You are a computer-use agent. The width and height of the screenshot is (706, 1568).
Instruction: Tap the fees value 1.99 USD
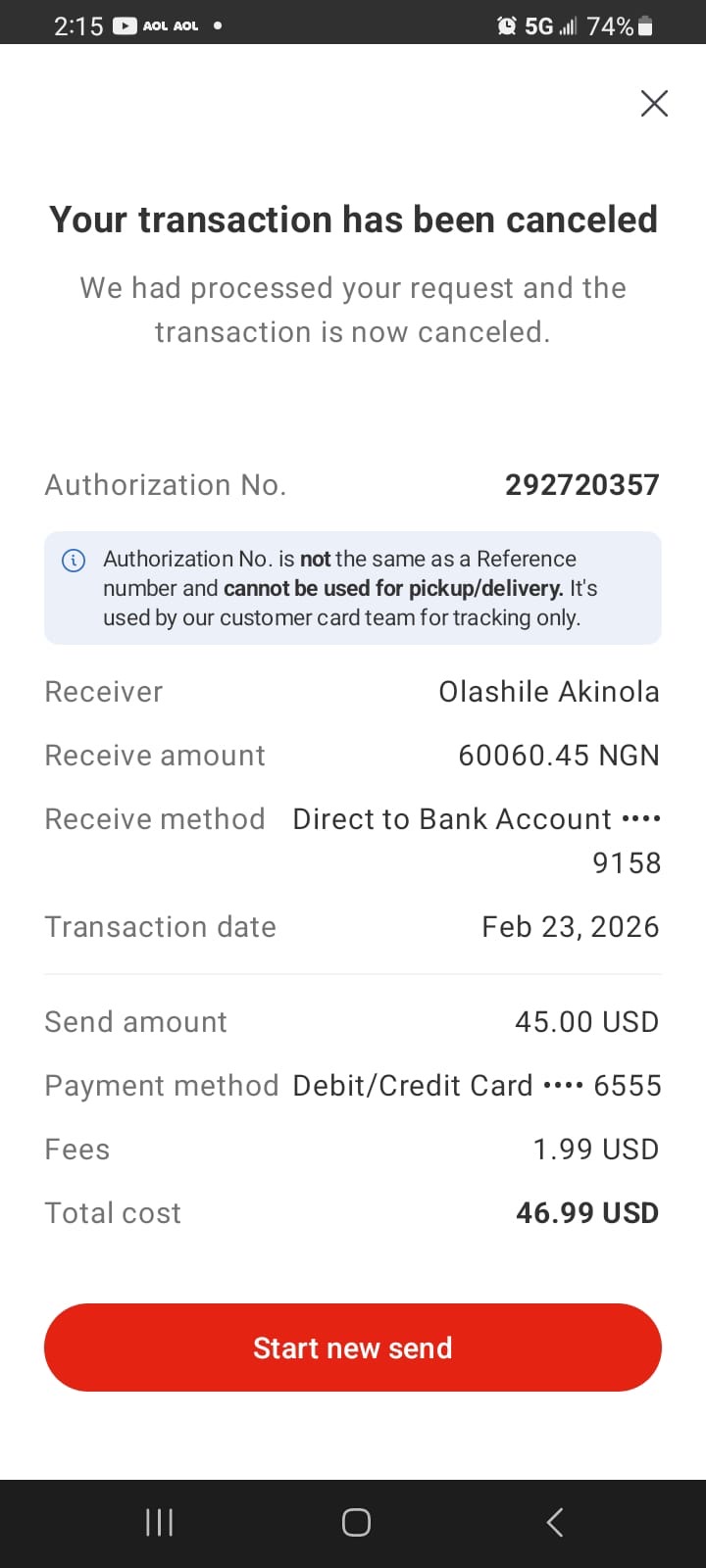pyautogui.click(x=595, y=1150)
